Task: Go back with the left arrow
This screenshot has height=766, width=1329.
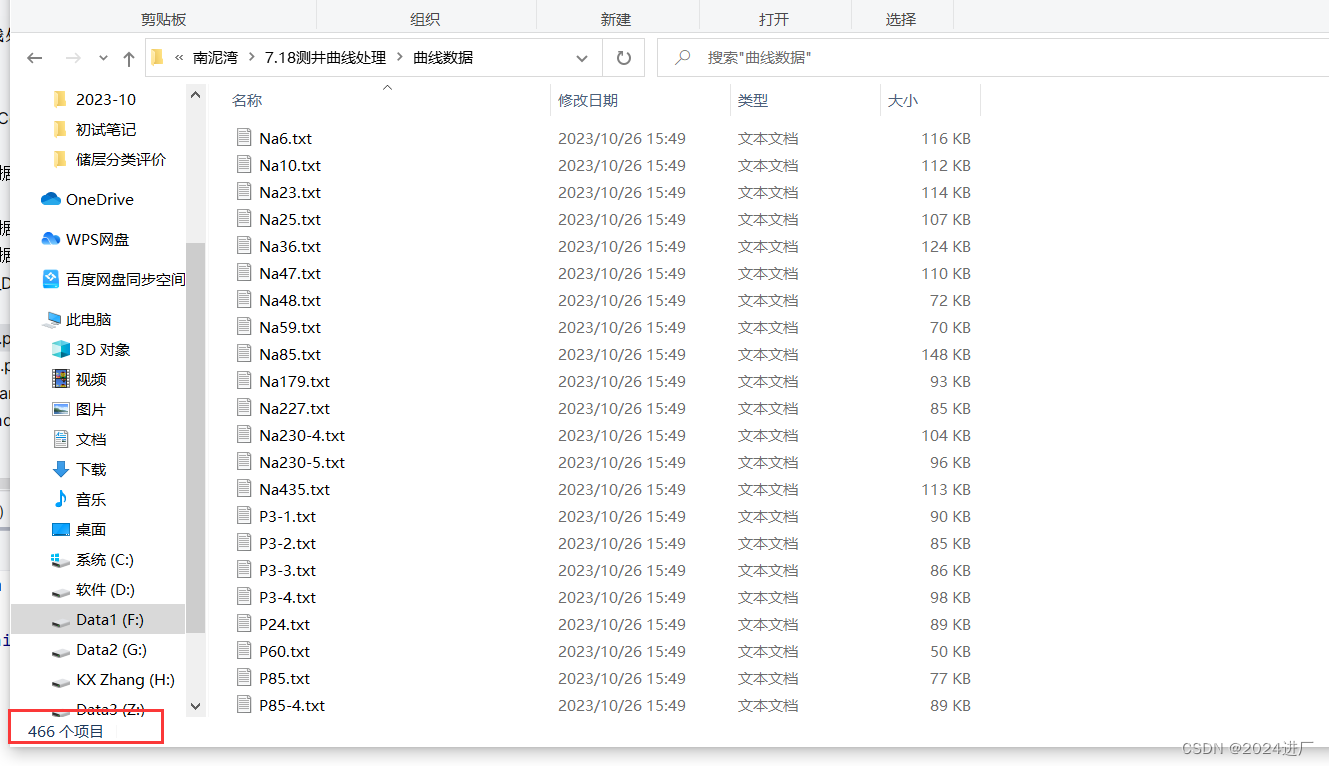Action: [35, 58]
